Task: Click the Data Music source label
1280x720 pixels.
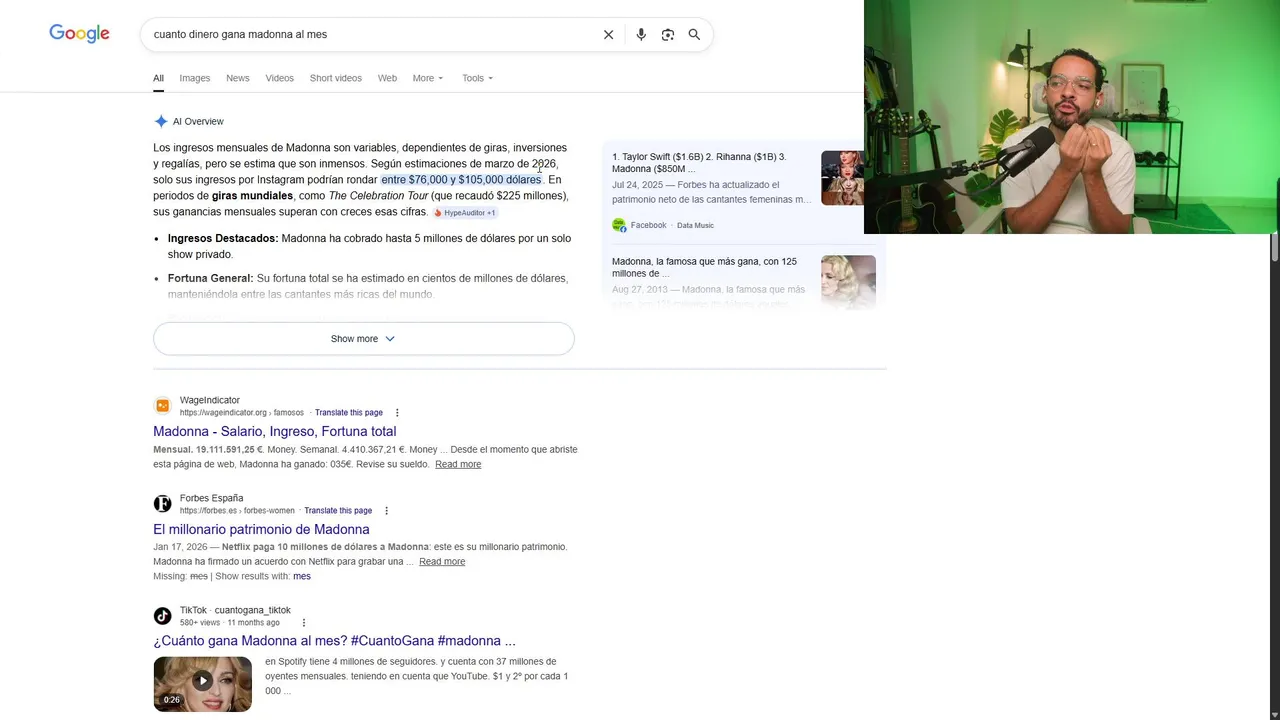Action: 695,226
